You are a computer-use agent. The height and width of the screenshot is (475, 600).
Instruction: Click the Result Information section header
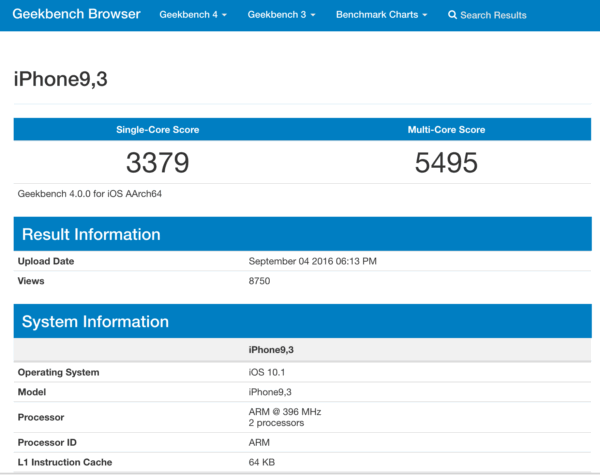[x=91, y=235]
